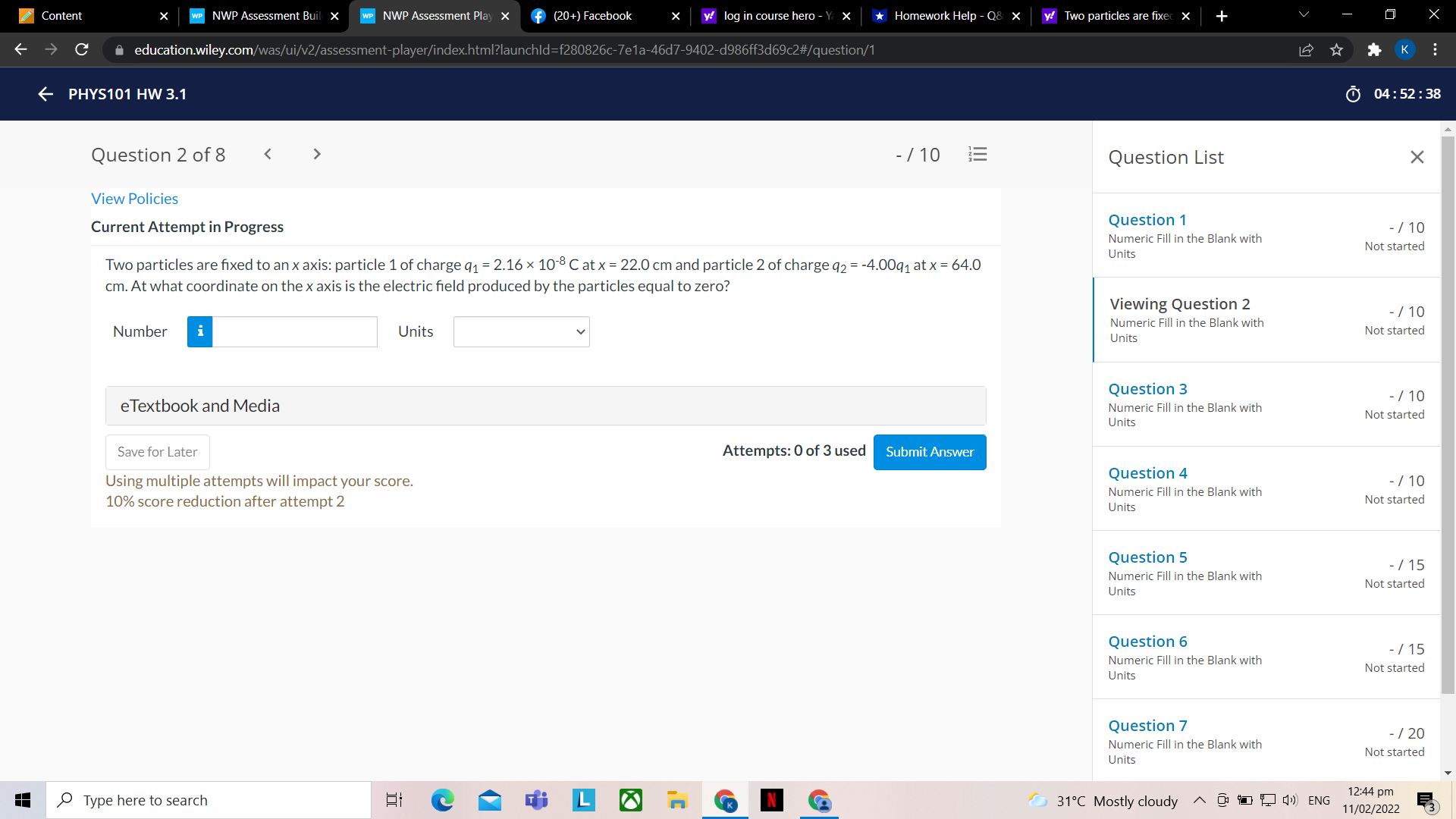Viewport: 1456px width, 819px height.
Task: Toggle the question list icon
Action: pos(977,155)
